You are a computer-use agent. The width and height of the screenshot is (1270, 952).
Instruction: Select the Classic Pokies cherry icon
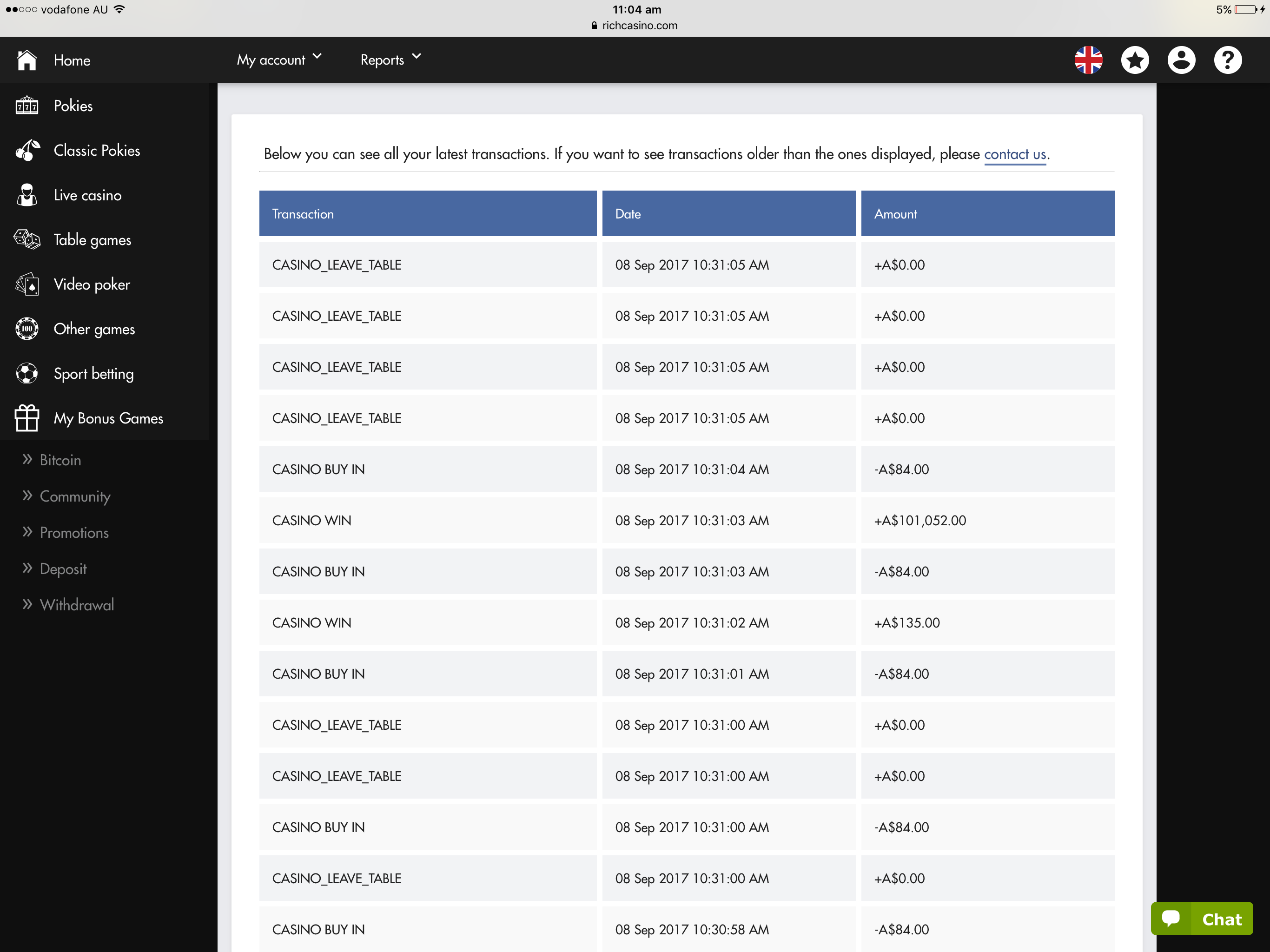pos(27,150)
